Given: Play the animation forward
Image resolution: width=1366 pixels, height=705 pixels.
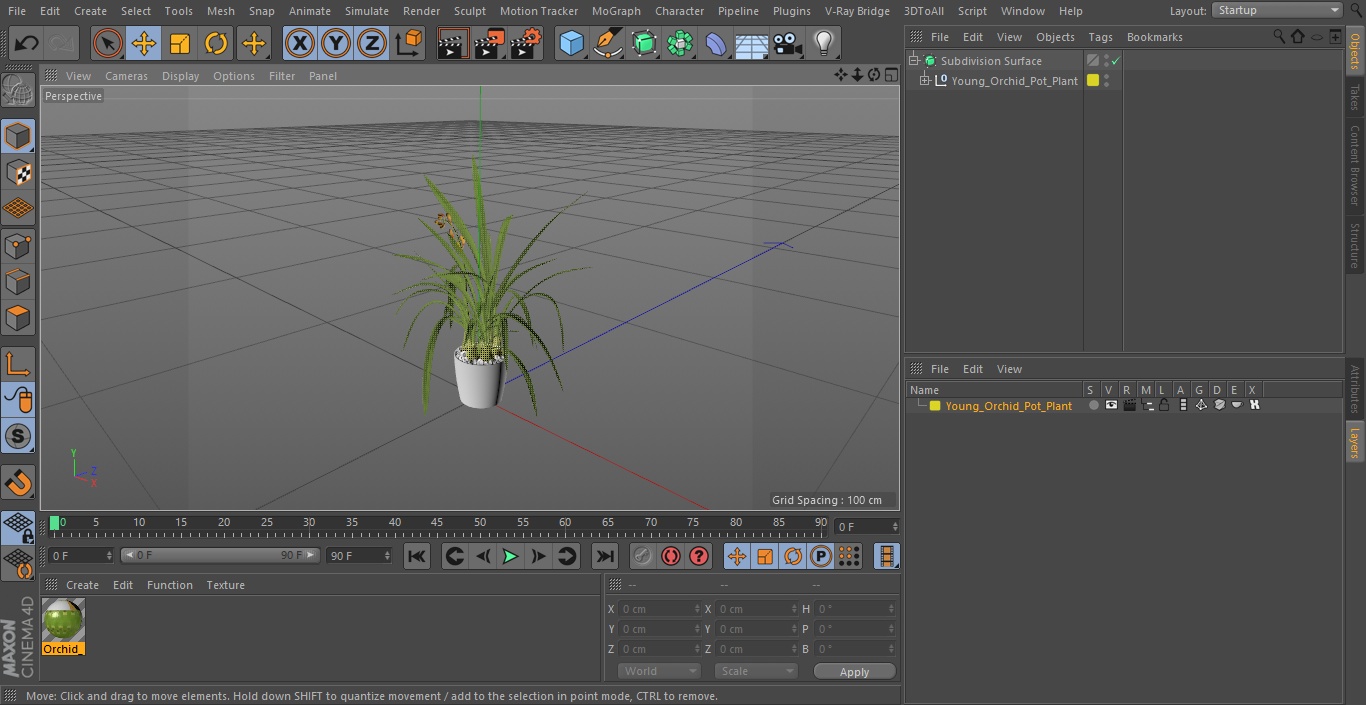Looking at the screenshot, I should tap(510, 556).
